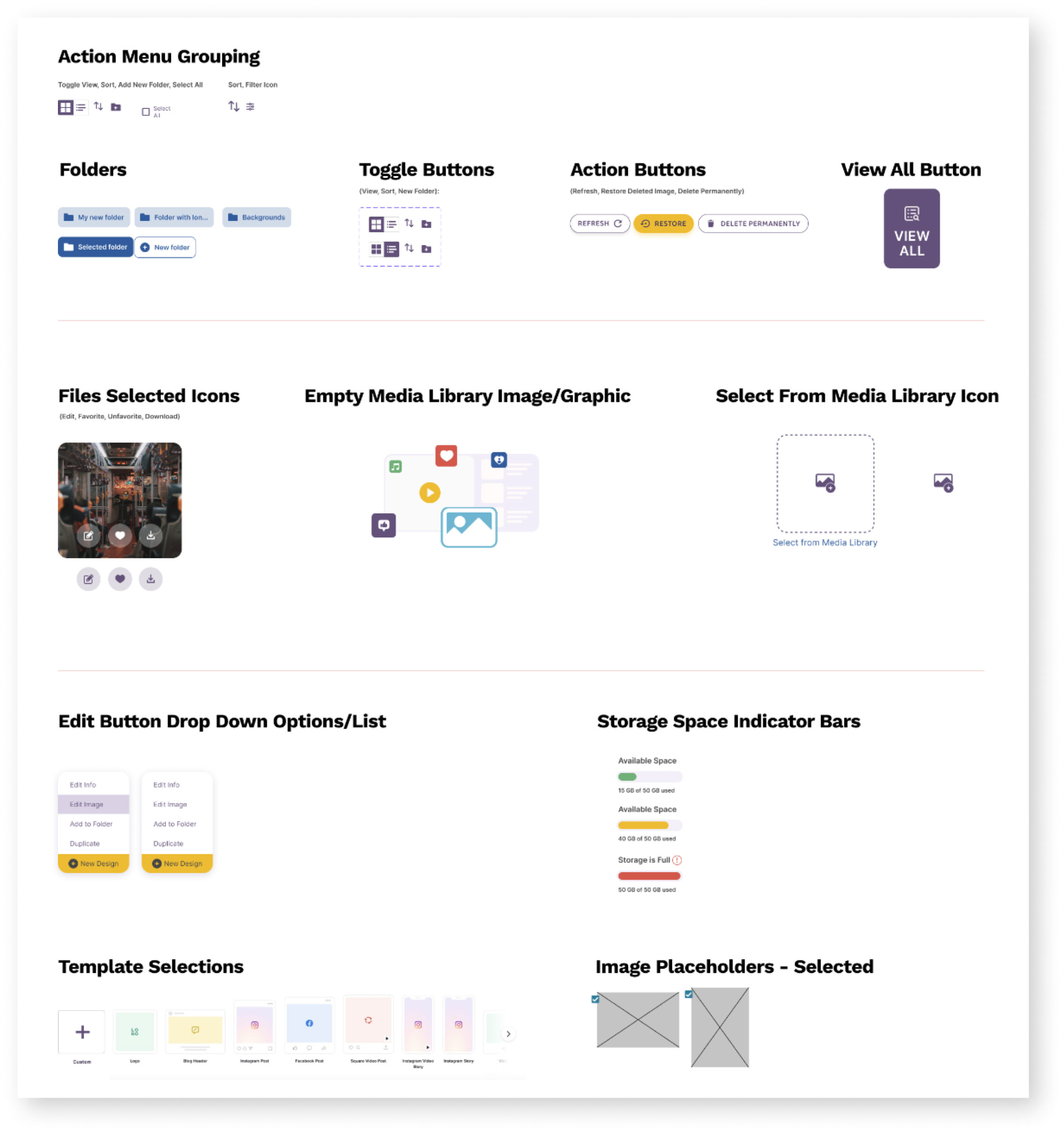
Task: Switch to list view in Action Menu Grouping
Action: coord(81,107)
